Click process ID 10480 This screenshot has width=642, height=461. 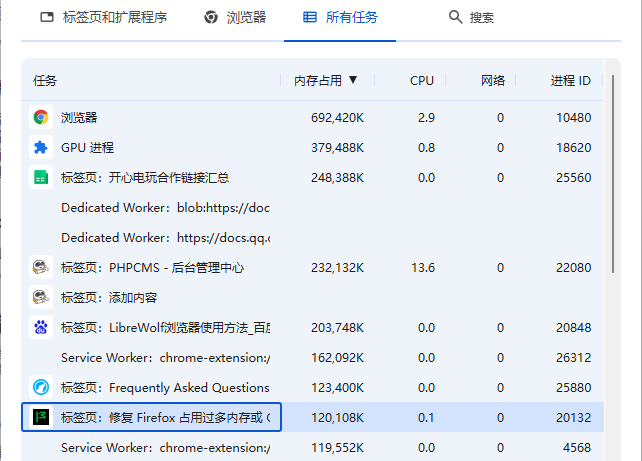[x=574, y=118]
